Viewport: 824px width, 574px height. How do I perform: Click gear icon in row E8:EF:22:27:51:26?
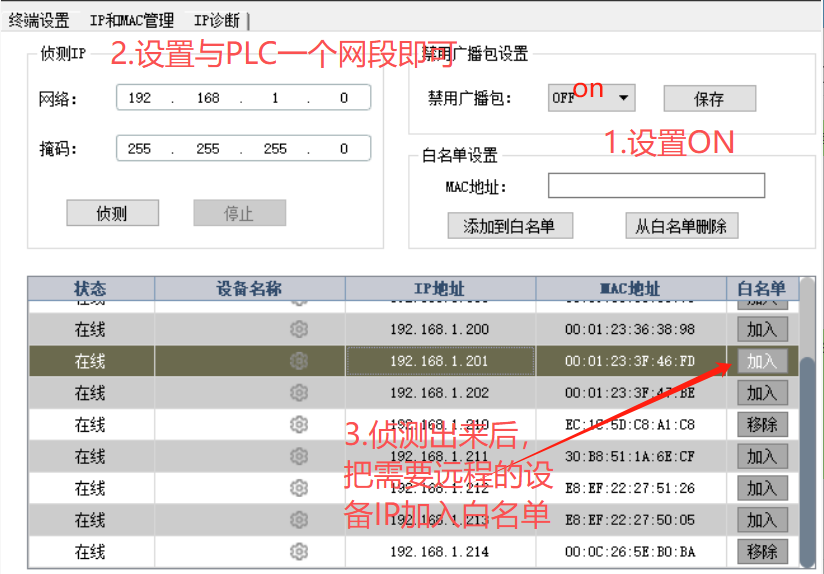coord(298,488)
